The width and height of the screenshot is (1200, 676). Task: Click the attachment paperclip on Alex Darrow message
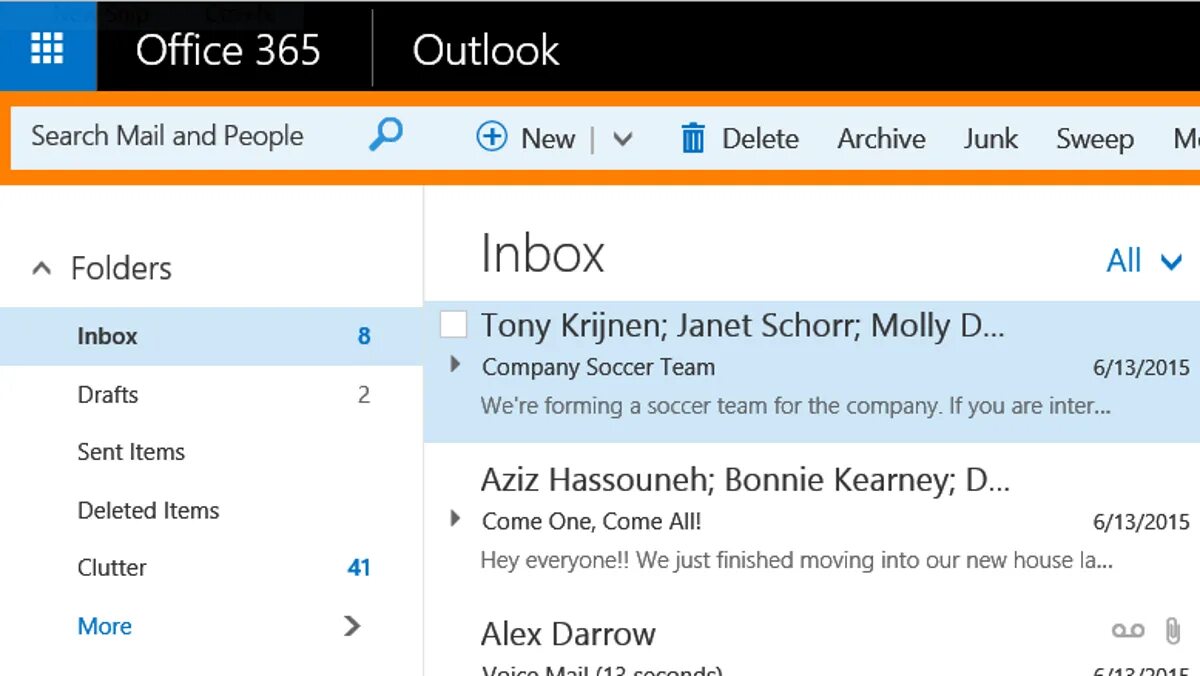pyautogui.click(x=1172, y=631)
